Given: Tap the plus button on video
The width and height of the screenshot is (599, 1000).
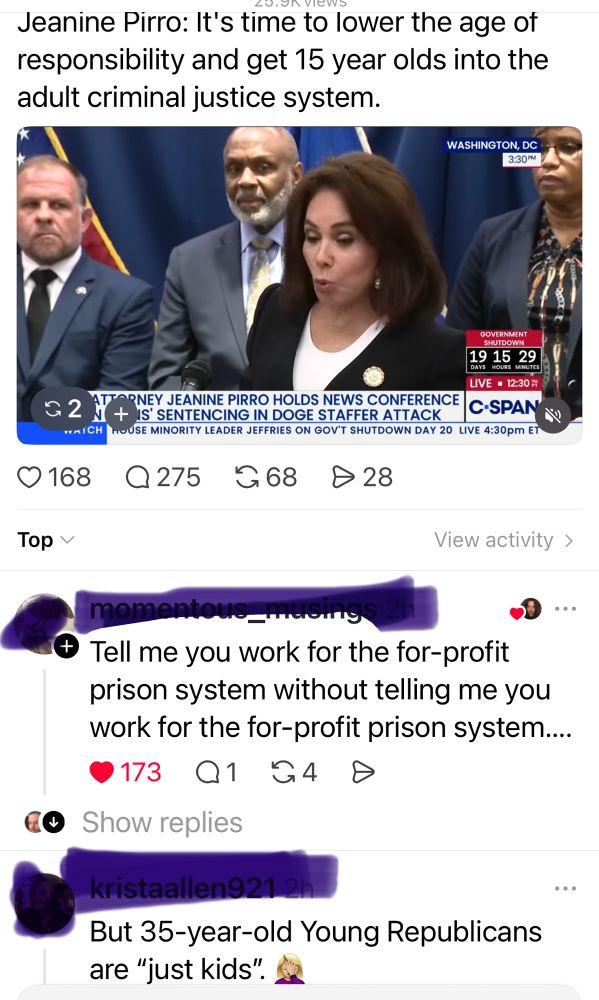Looking at the screenshot, I should pos(121,414).
